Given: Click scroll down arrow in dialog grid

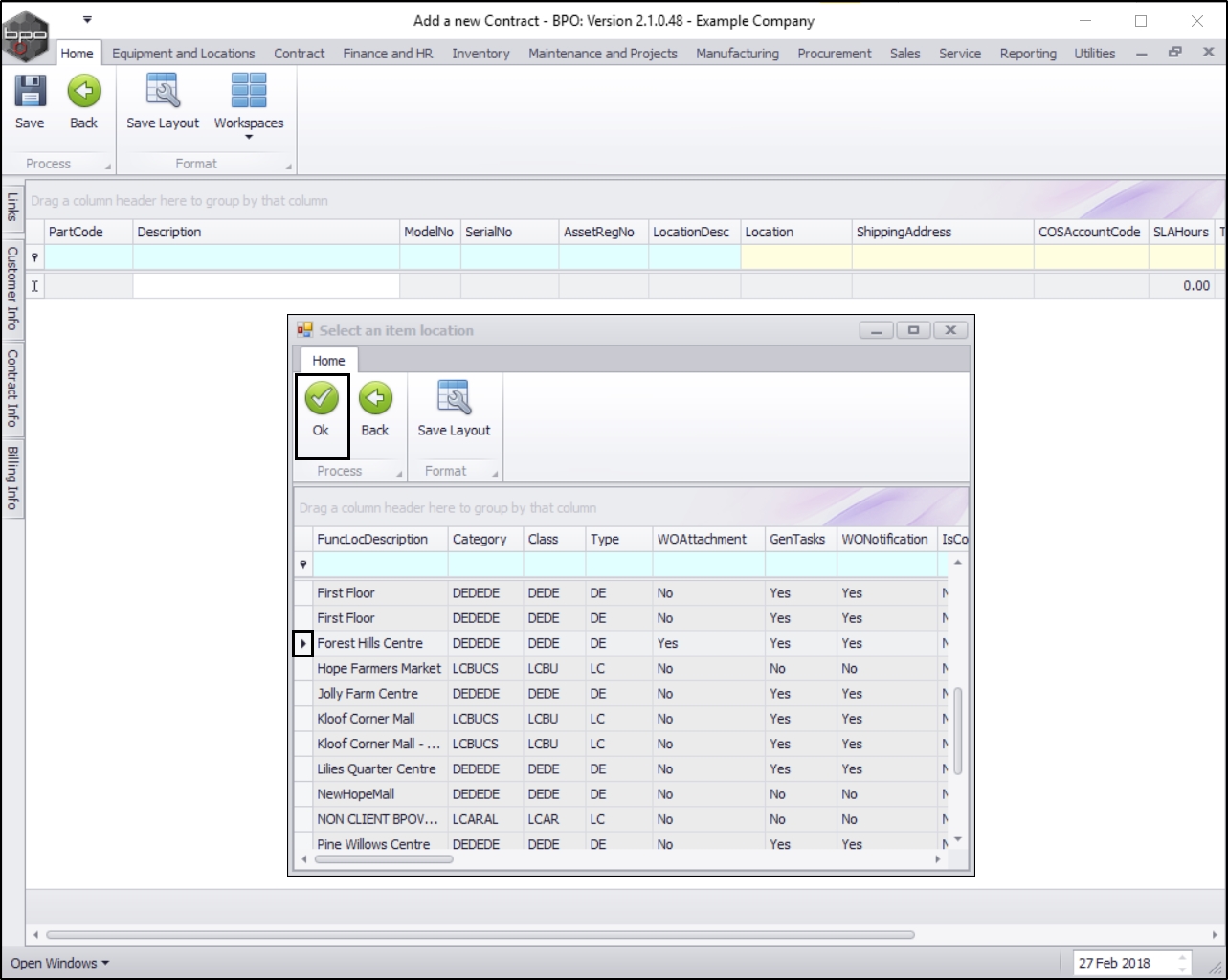Looking at the screenshot, I should pyautogui.click(x=958, y=839).
